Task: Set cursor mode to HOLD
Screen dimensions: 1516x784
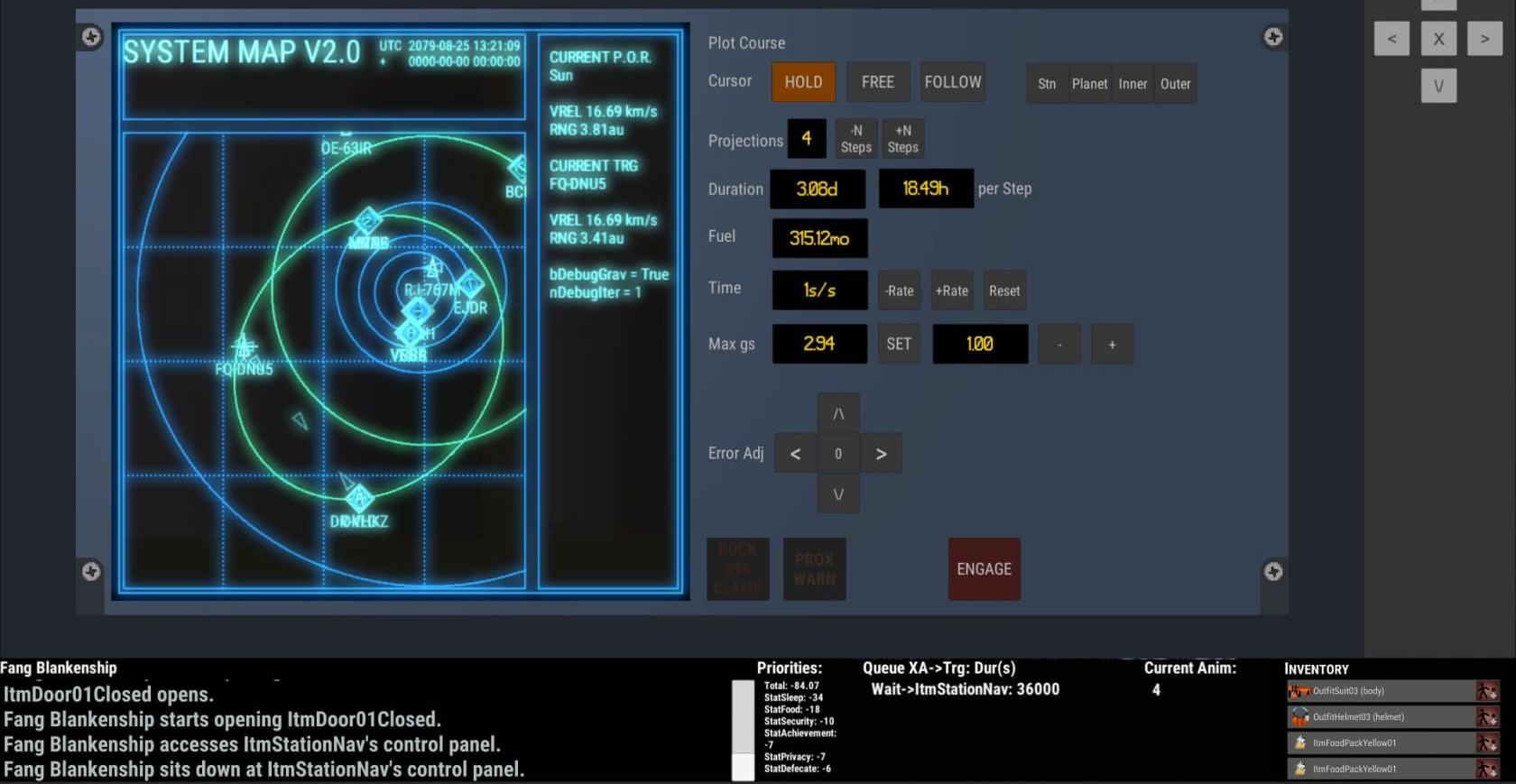Action: pyautogui.click(x=803, y=82)
